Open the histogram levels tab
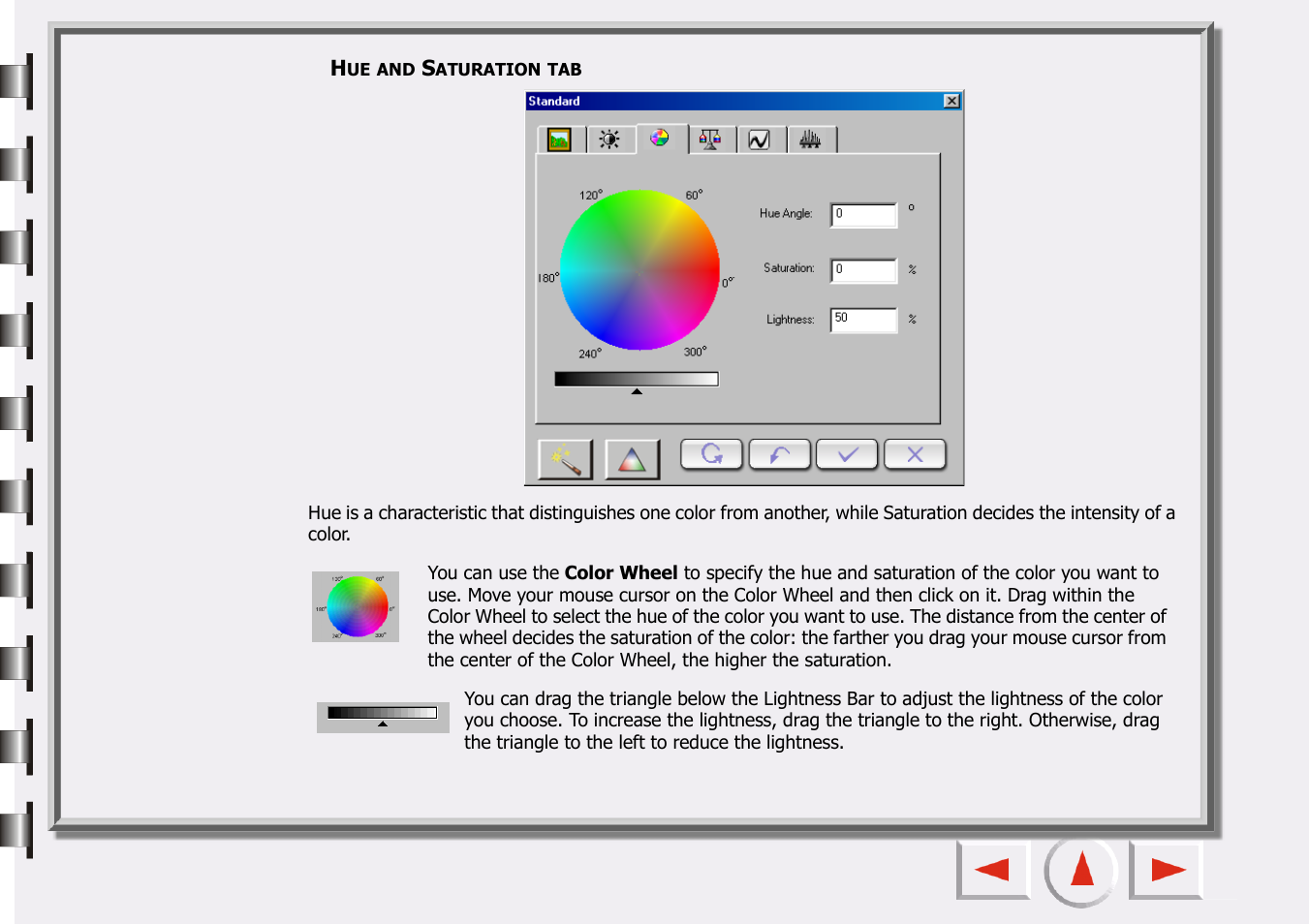This screenshot has height=924, width=1309. click(x=811, y=139)
